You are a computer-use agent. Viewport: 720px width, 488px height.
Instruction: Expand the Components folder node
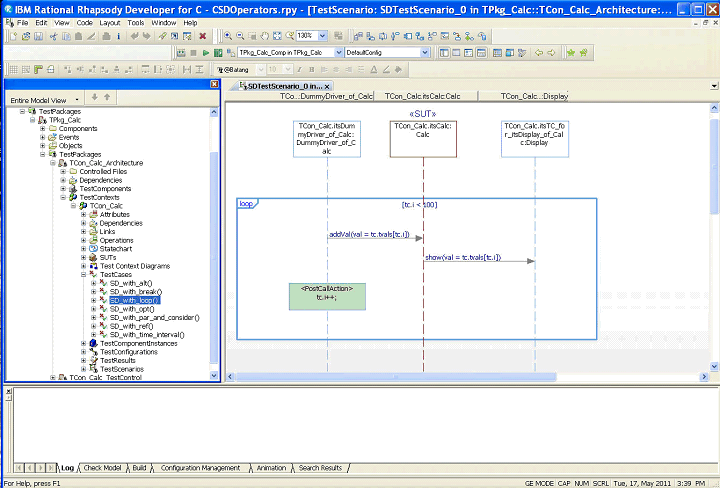tap(43, 129)
